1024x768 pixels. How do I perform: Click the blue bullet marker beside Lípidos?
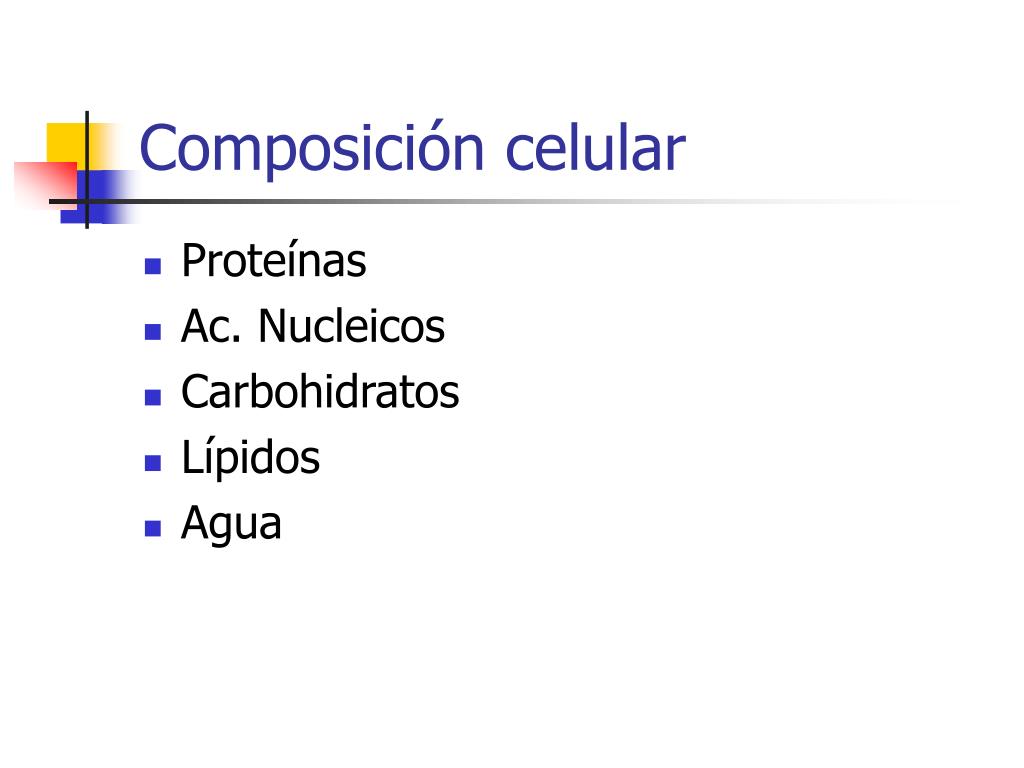click(x=153, y=463)
